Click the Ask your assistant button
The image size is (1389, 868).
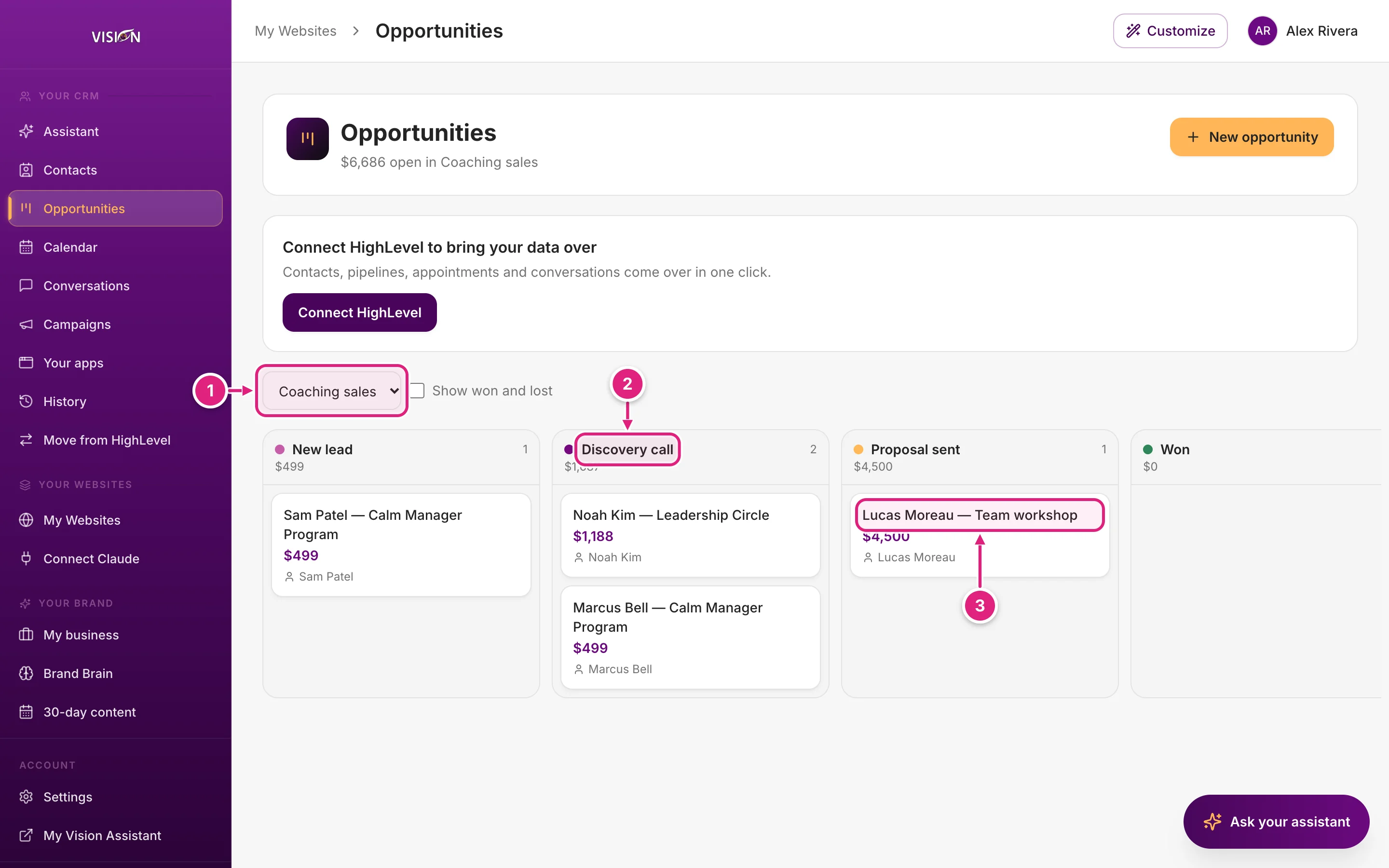(x=1277, y=822)
